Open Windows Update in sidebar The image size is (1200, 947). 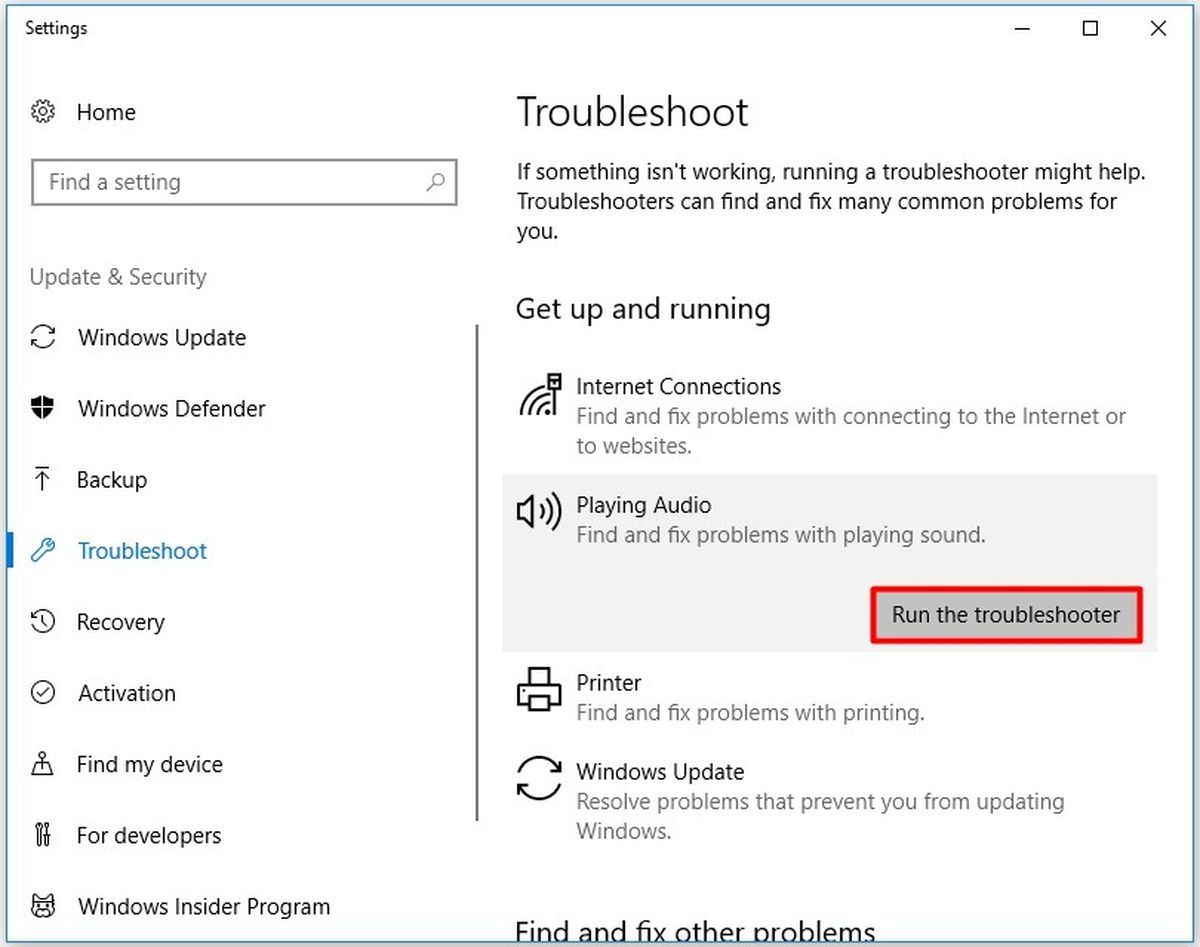(162, 337)
